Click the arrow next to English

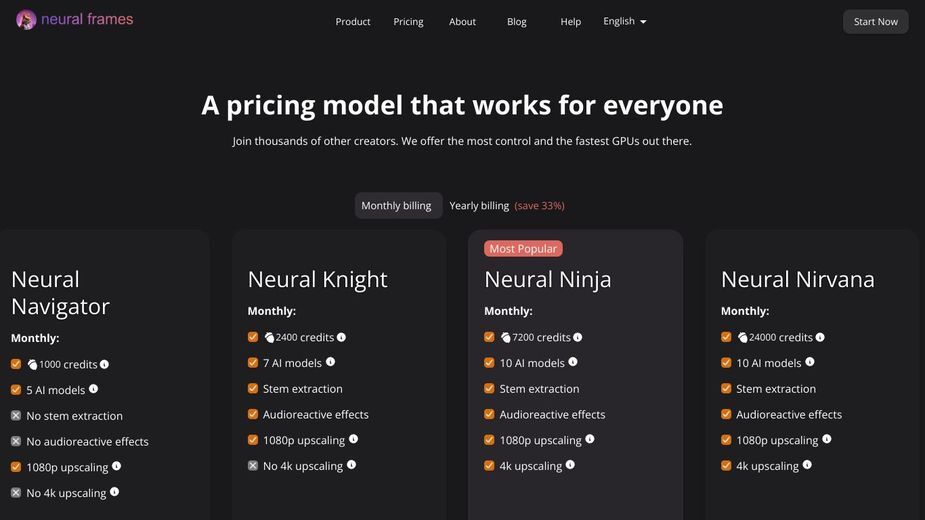click(643, 22)
